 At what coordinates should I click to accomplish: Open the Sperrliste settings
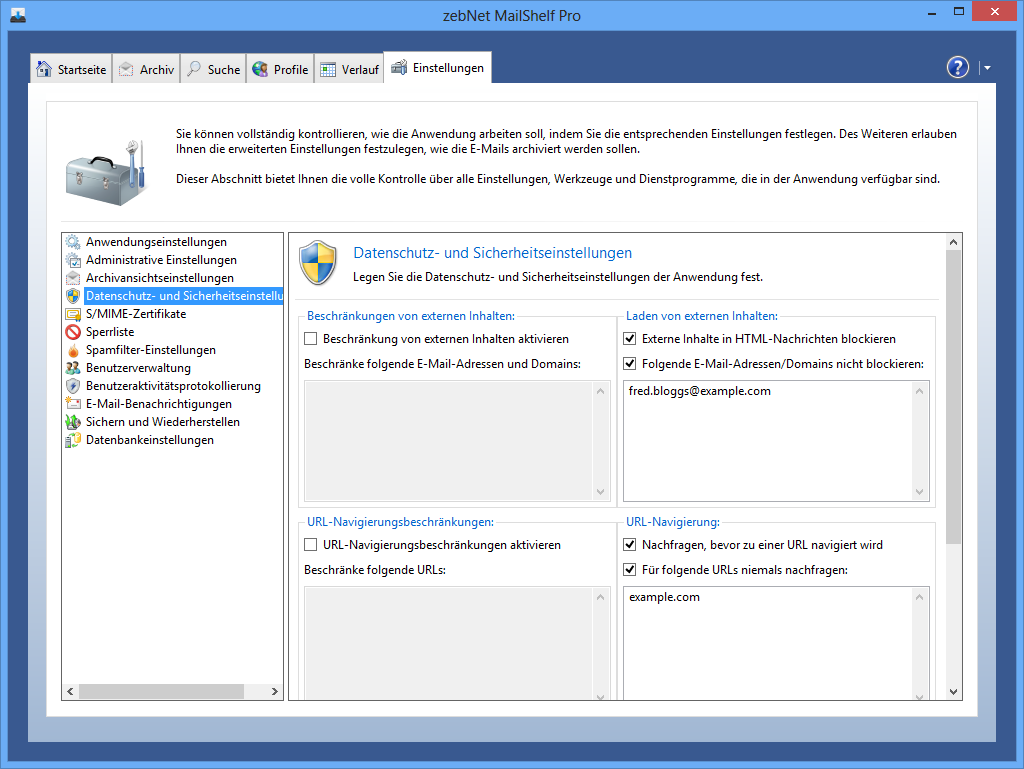[x=110, y=332]
